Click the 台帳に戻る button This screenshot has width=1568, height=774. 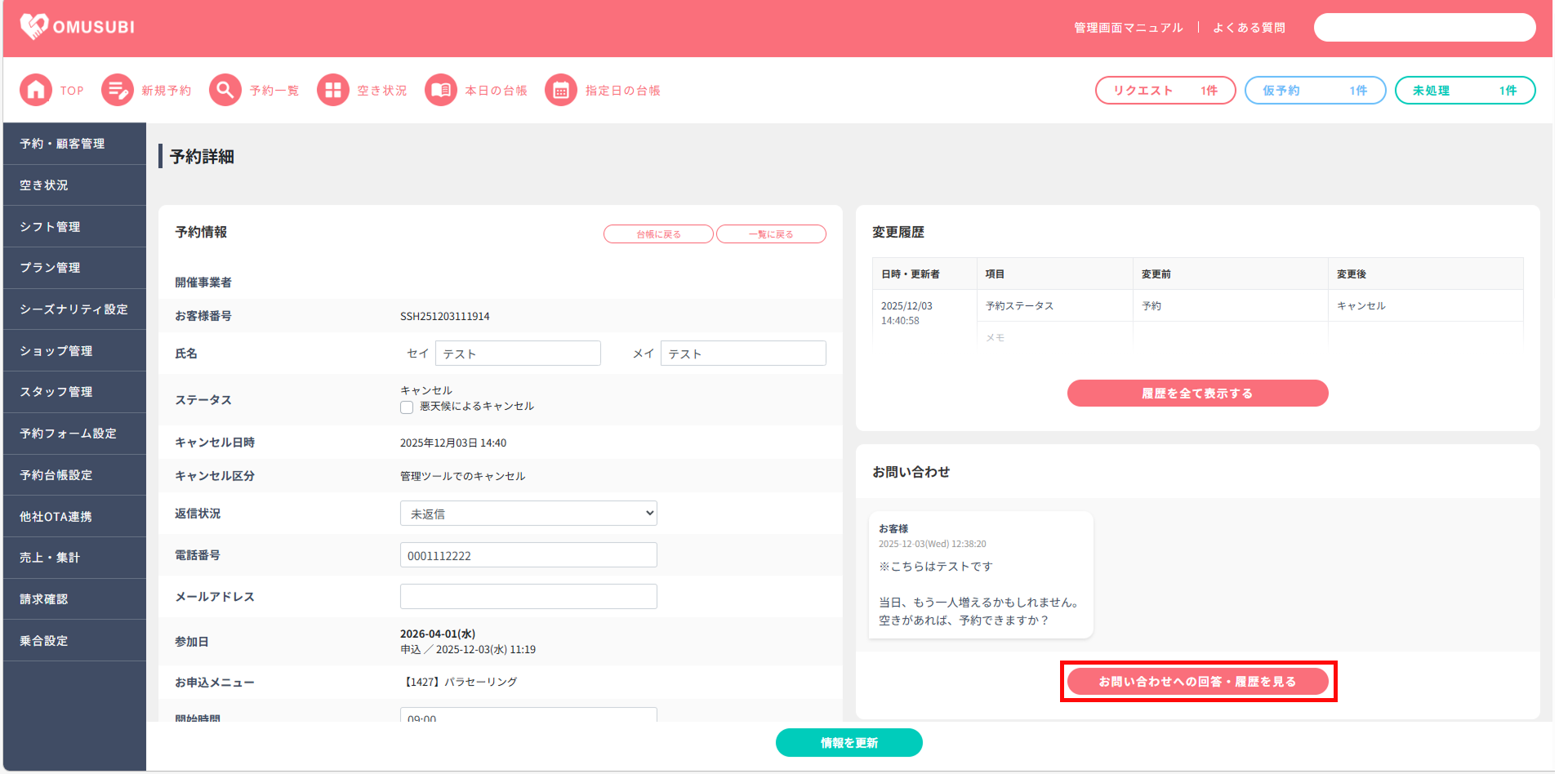point(658,234)
